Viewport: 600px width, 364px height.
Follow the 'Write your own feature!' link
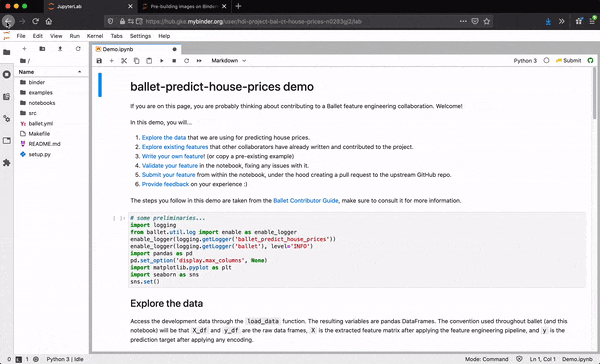point(173,156)
